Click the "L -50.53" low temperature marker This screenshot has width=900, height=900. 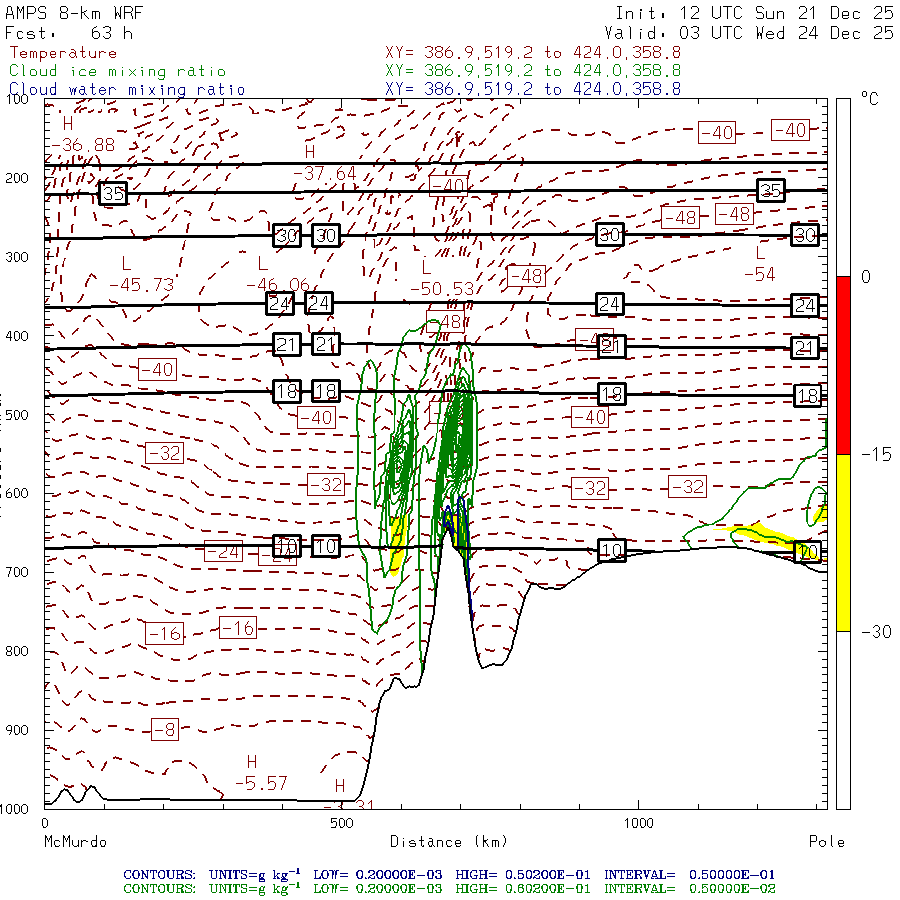pyautogui.click(x=442, y=278)
